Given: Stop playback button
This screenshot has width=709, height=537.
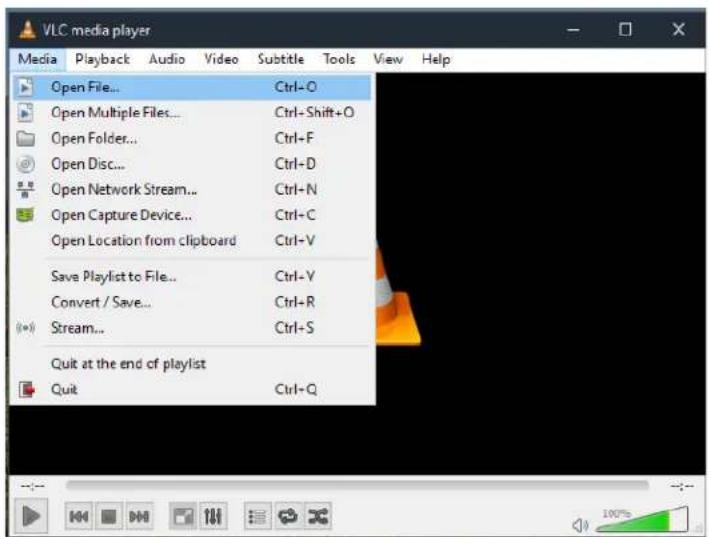Looking at the screenshot, I should [x=109, y=516].
